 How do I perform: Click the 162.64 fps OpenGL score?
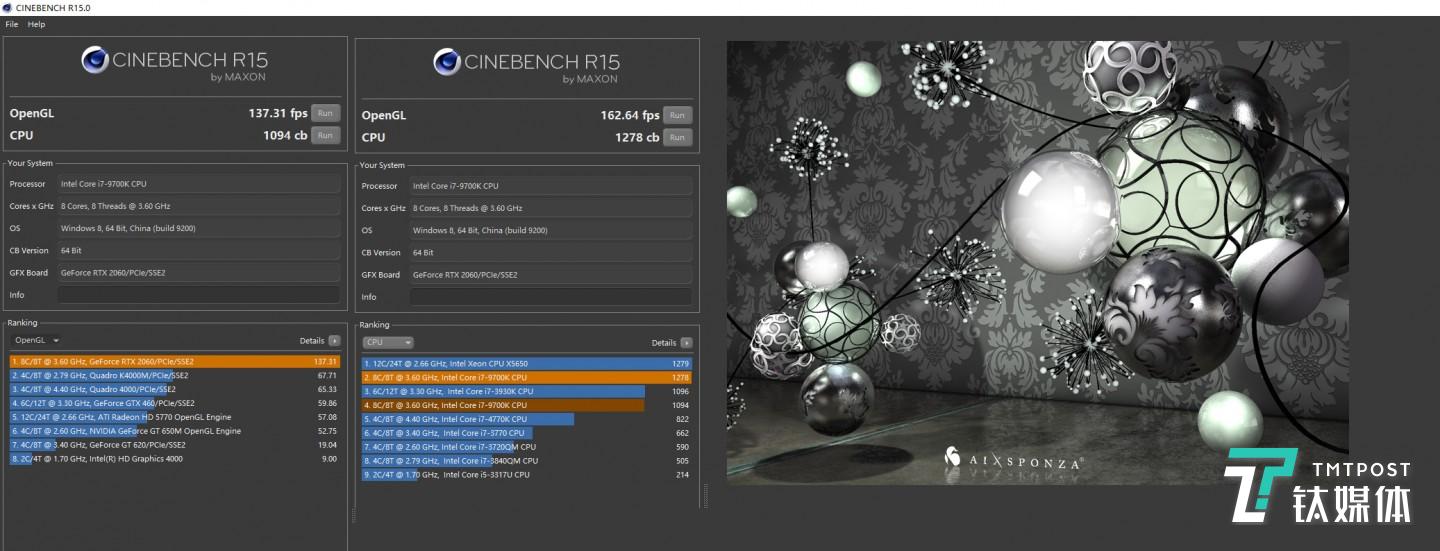[630, 115]
